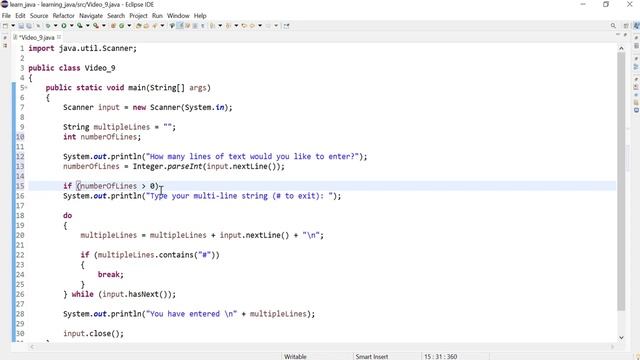Click the Open Perspective icon

tap(626, 26)
